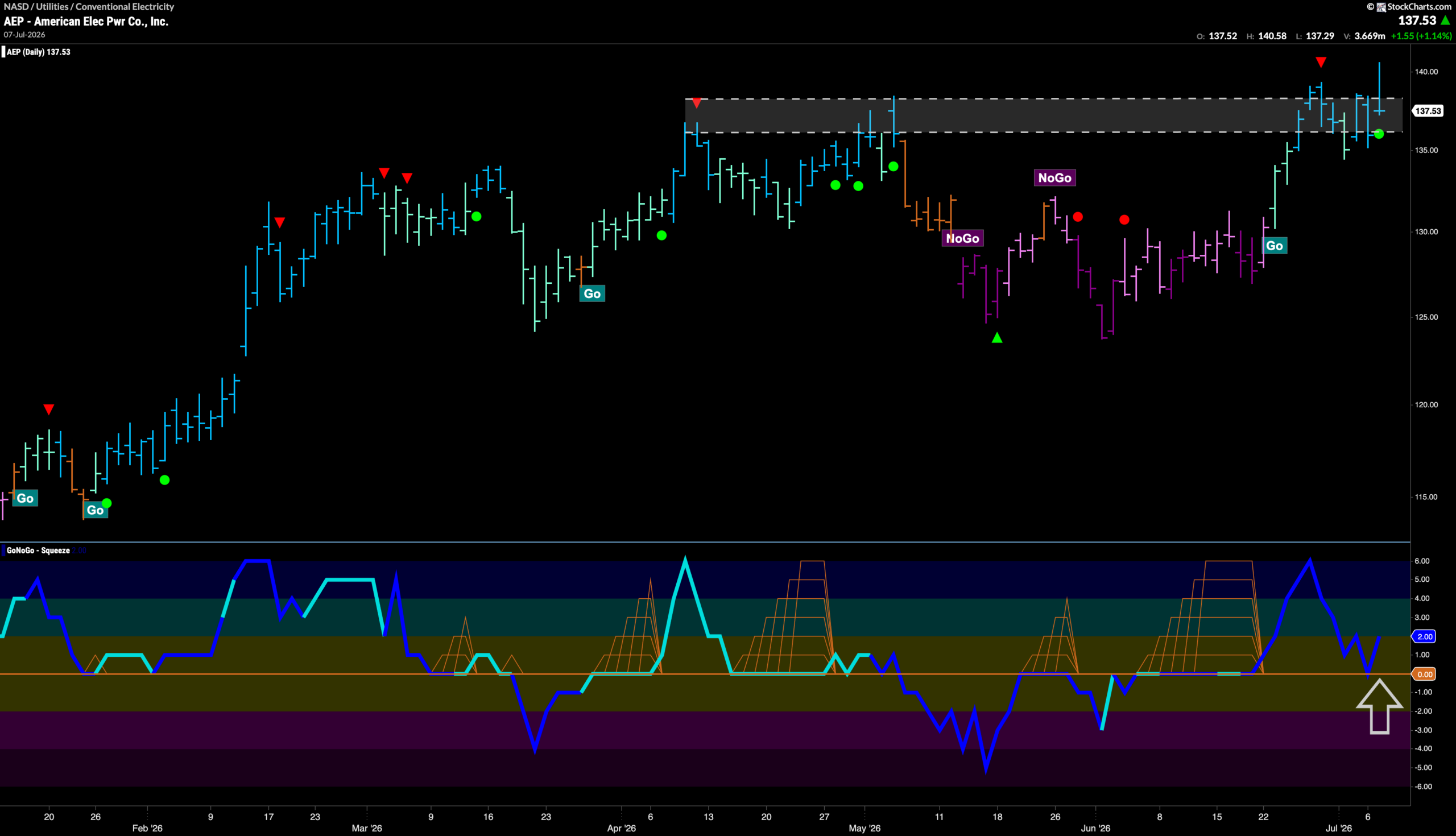This screenshot has height=836, width=1456.
Task: Click the StockCharts.com logo icon
Action: point(1381,7)
